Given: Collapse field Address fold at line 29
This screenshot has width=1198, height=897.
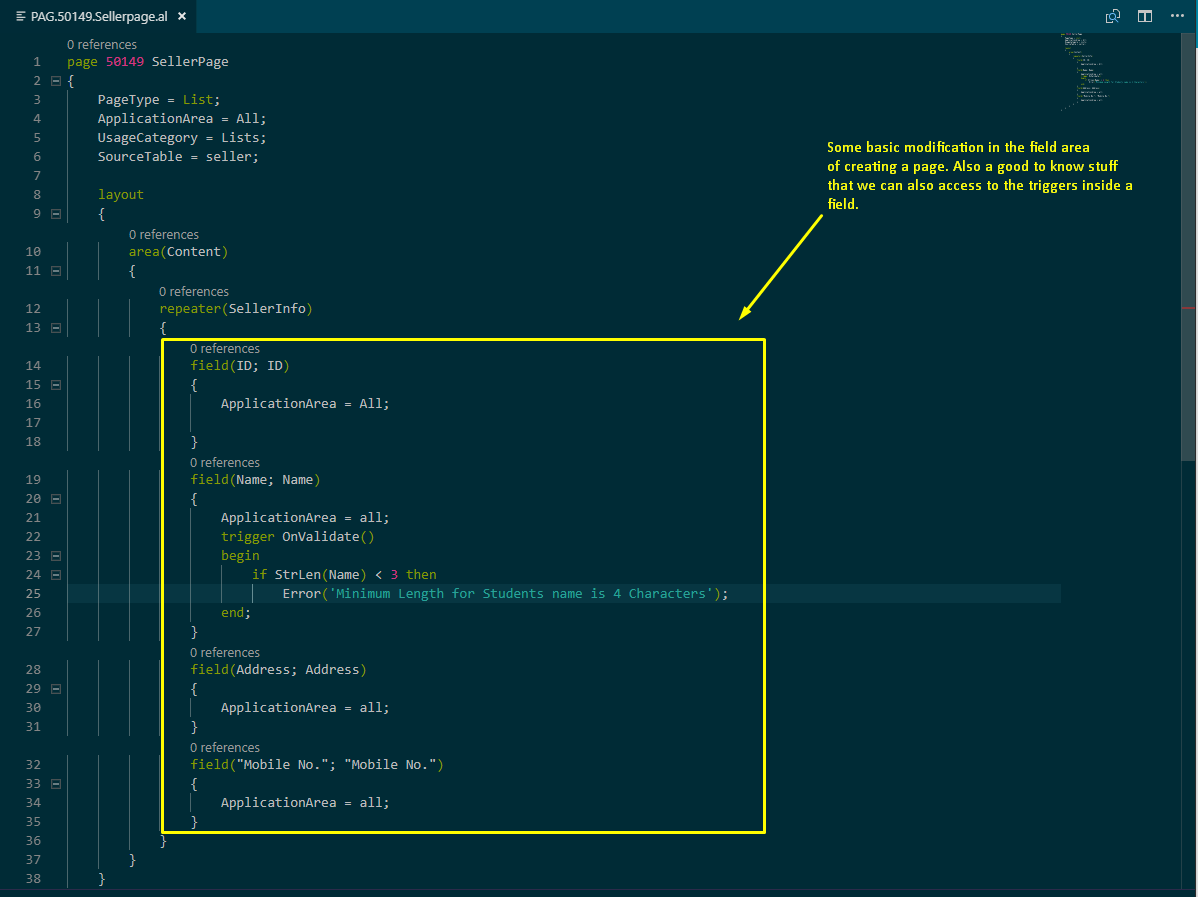Looking at the screenshot, I should (56, 688).
